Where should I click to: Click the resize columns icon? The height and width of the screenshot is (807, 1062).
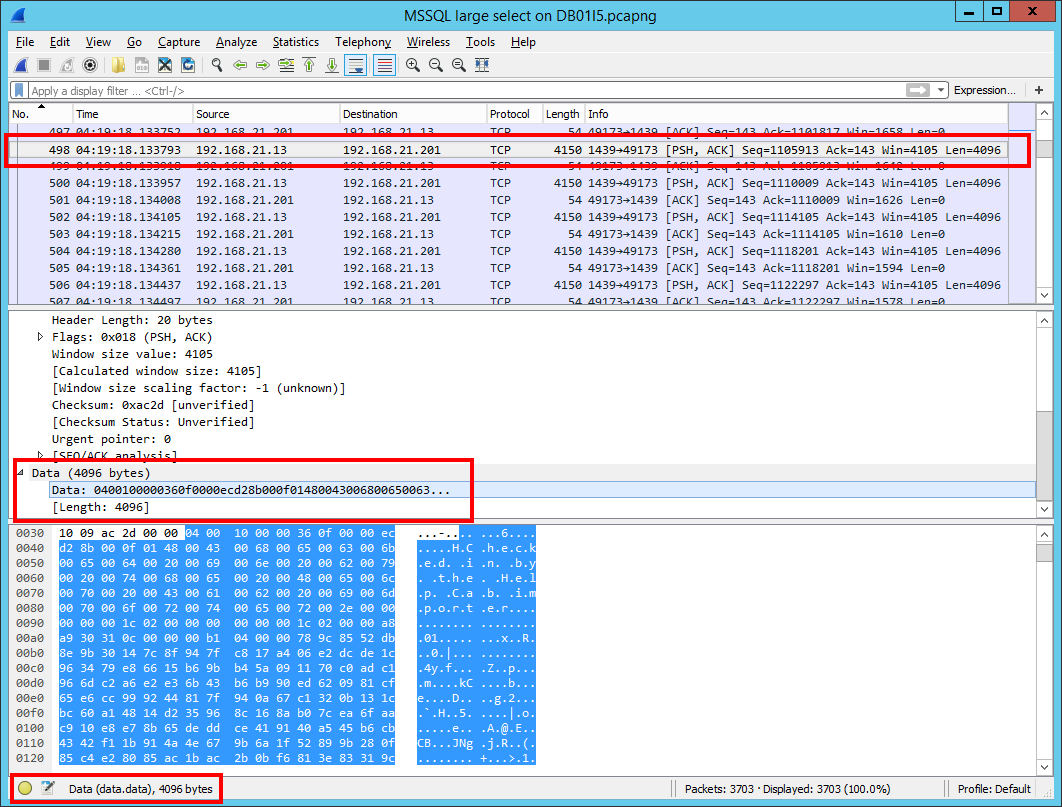(x=482, y=65)
